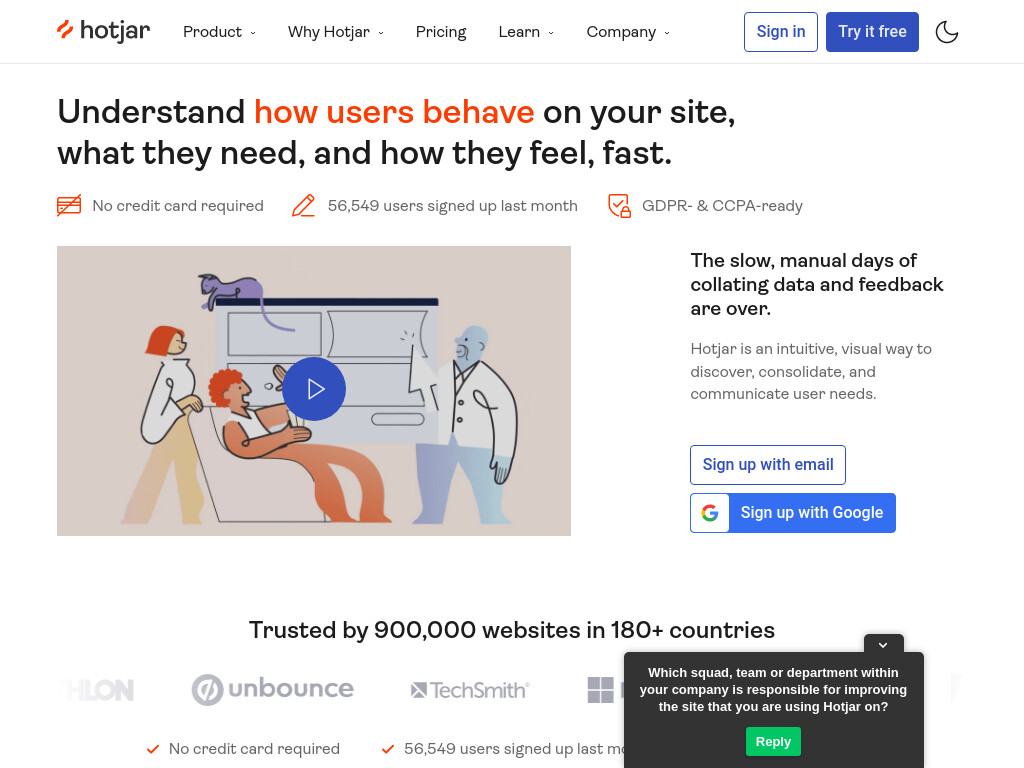Click the Unbounce logo
Screen dimensions: 1024x768
[x=272, y=690]
